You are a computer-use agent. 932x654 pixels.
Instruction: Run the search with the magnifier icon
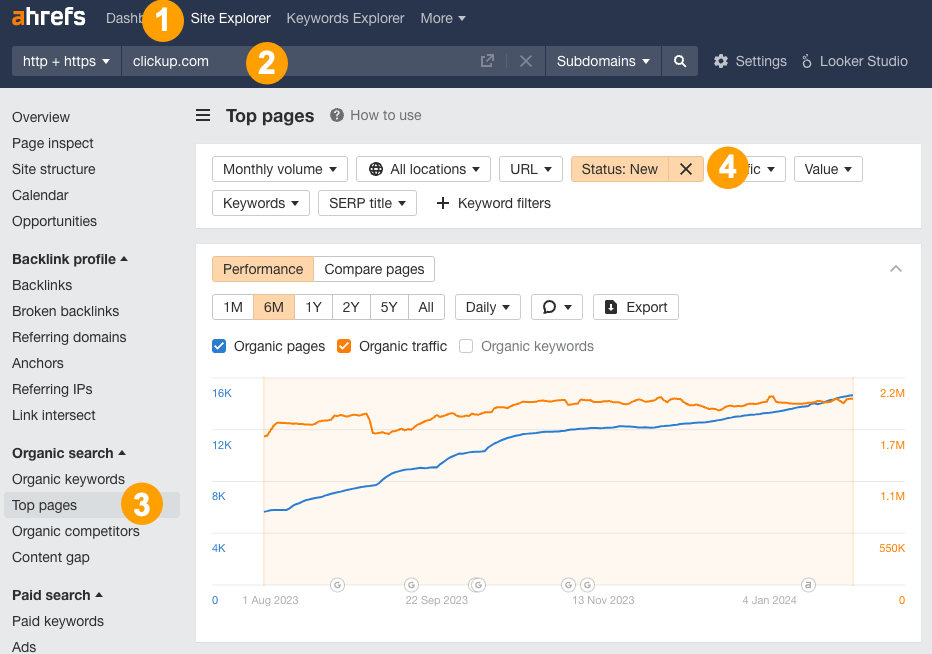[679, 60]
